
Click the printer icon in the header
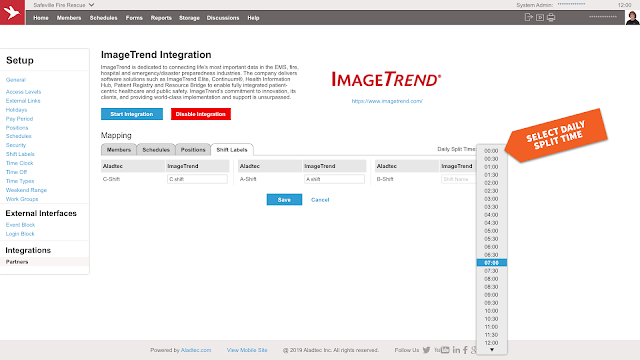(551, 18)
